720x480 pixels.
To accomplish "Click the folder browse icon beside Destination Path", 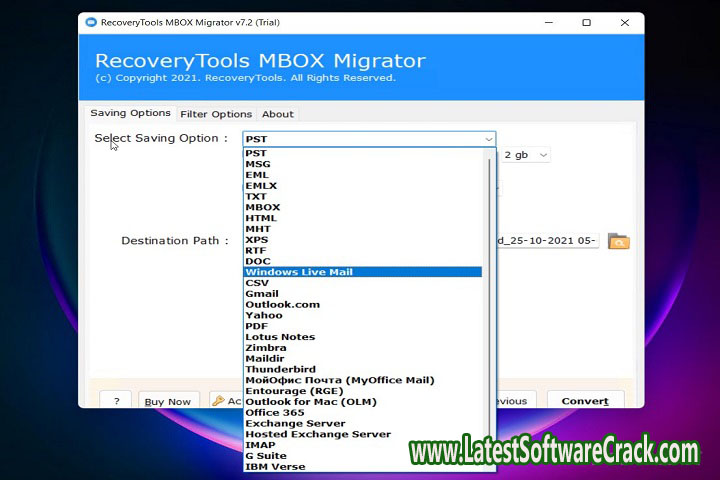I will click(619, 241).
